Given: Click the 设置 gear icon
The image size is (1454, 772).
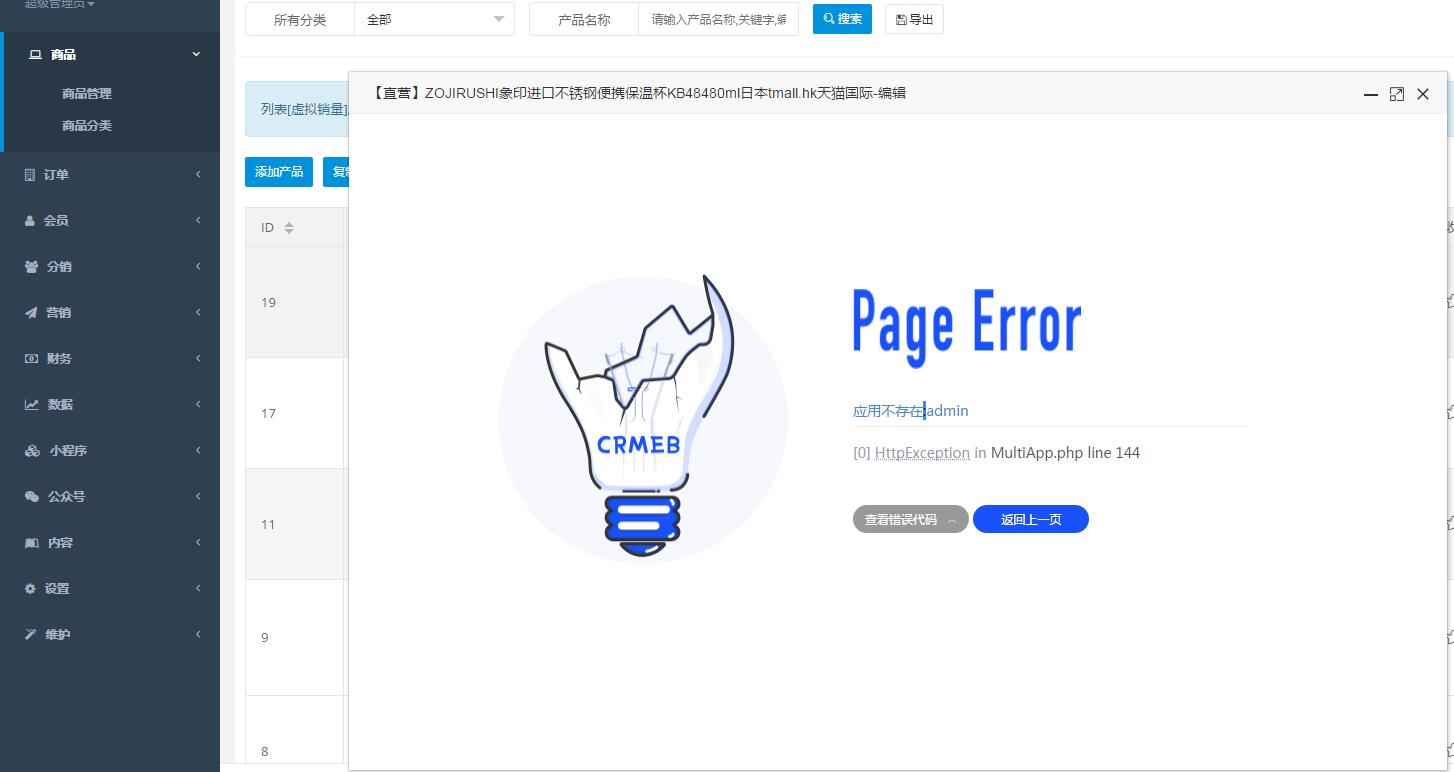Looking at the screenshot, I should click(30, 588).
